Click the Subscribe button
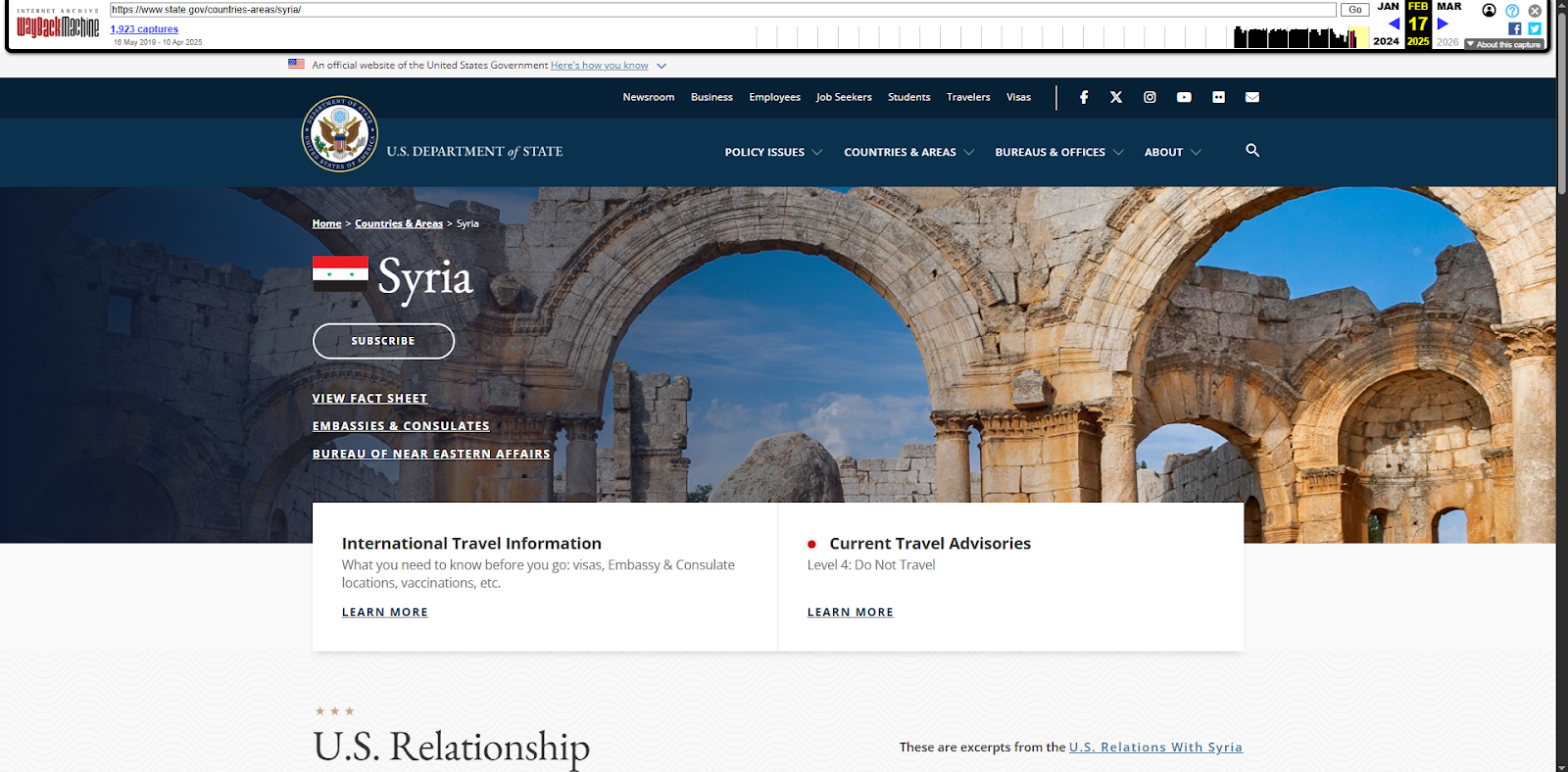Viewport: 1568px width, 772px height. 383,341
